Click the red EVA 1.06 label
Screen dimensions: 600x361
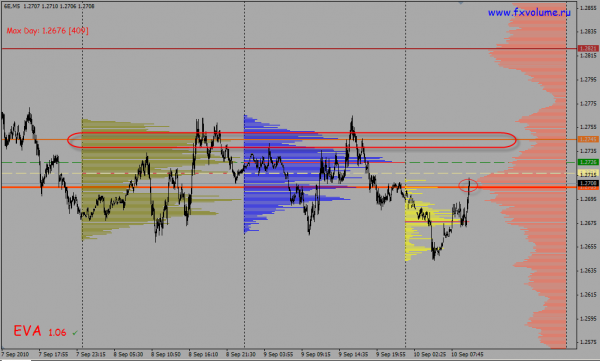click(x=40, y=331)
